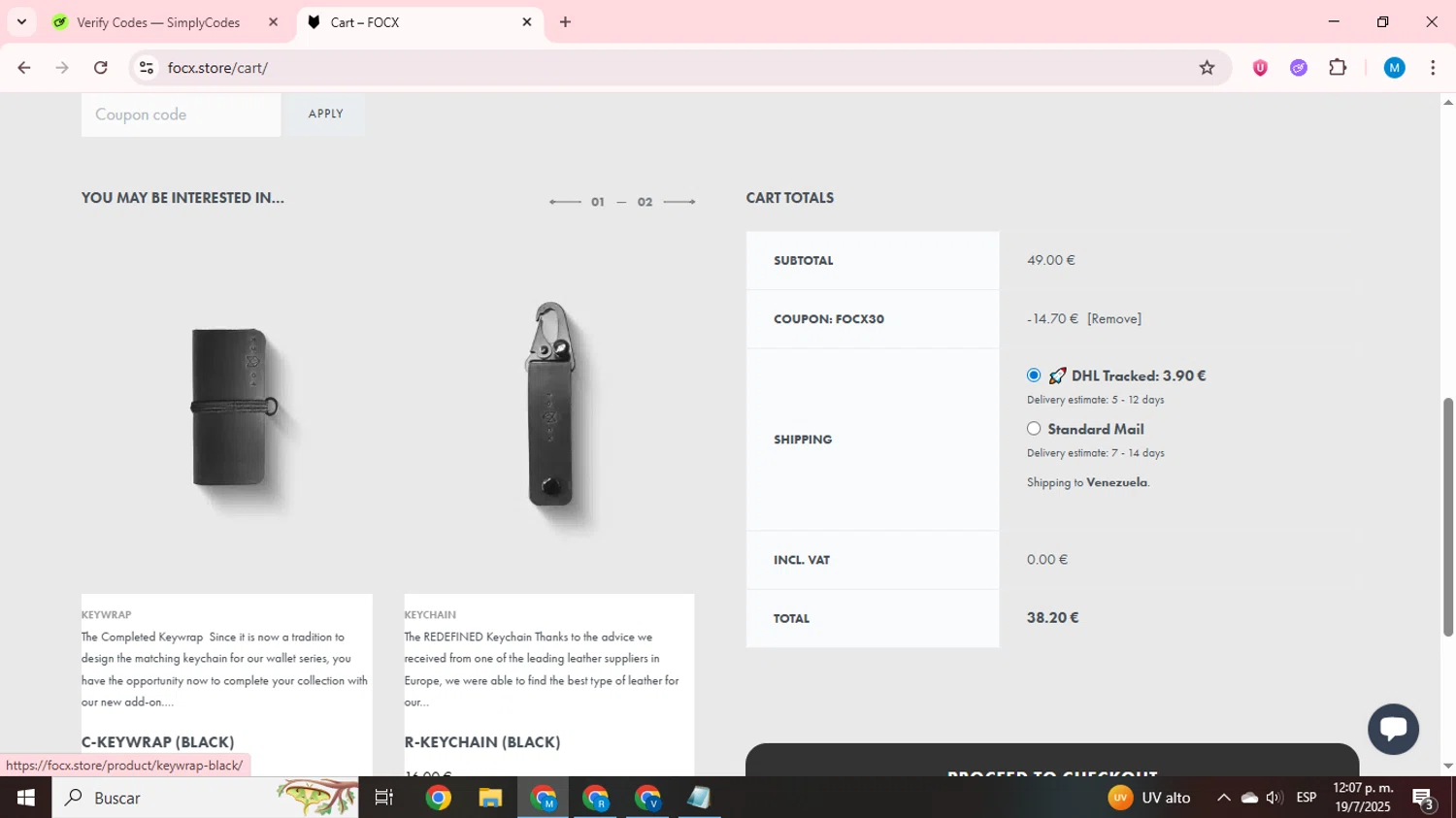This screenshot has height=818, width=1456.
Task: Open the OneDrive cloud tray icon
Action: pos(1249,798)
